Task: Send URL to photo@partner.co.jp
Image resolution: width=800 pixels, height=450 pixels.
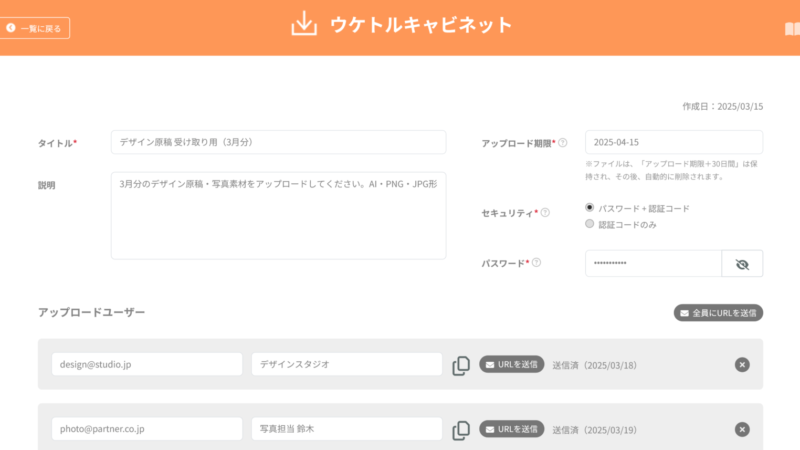Action: point(512,429)
